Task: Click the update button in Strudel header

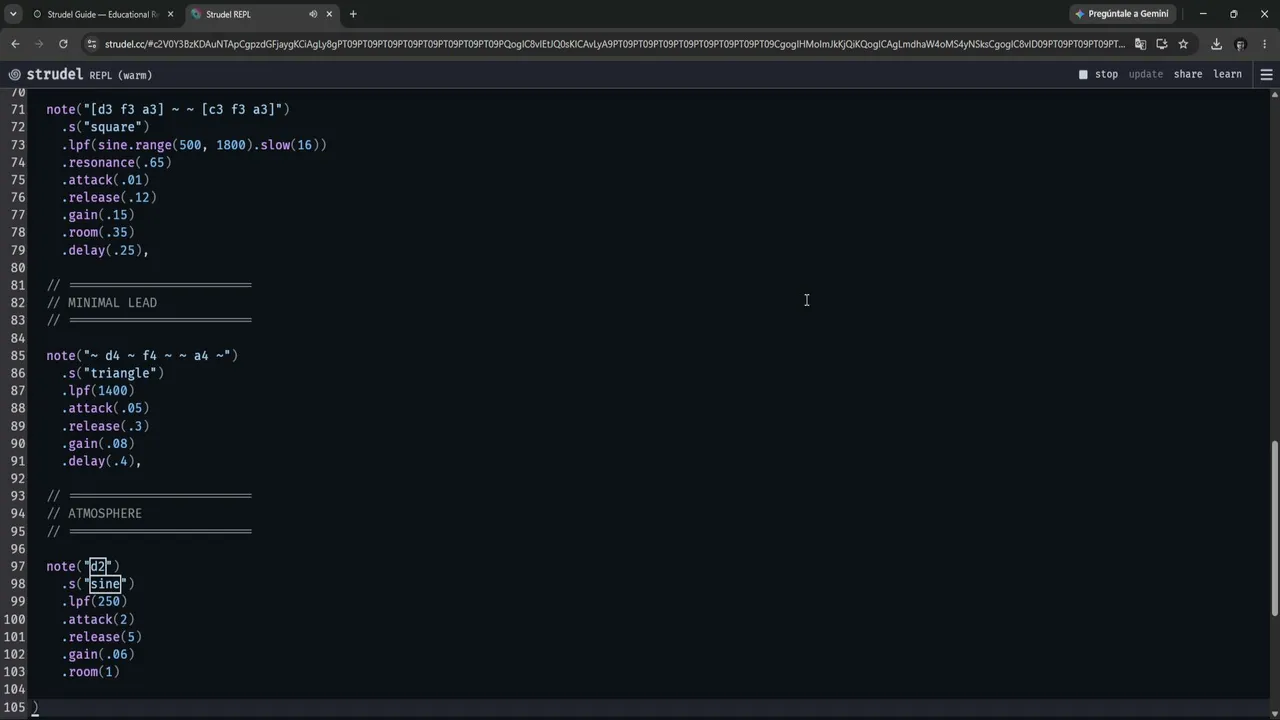Action: tap(1145, 74)
